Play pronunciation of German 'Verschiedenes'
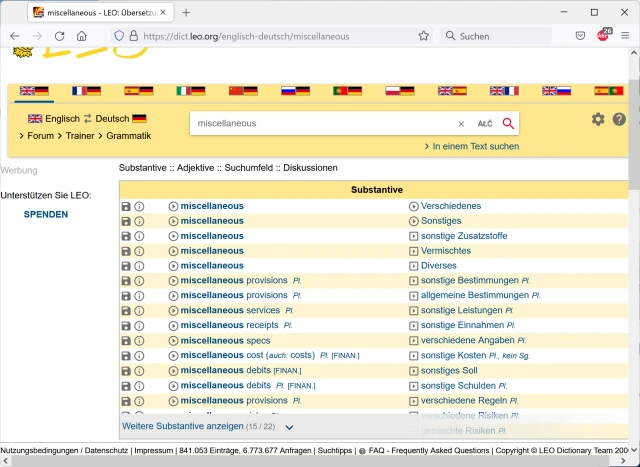The height and width of the screenshot is (467, 640). point(414,206)
